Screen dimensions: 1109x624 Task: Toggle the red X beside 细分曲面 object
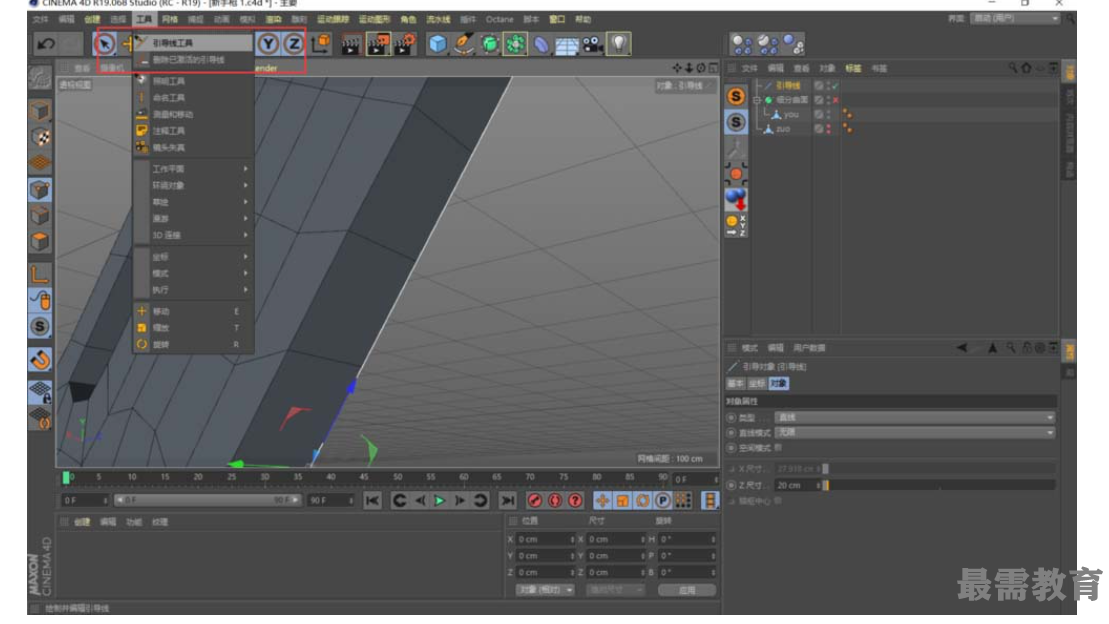click(x=835, y=100)
